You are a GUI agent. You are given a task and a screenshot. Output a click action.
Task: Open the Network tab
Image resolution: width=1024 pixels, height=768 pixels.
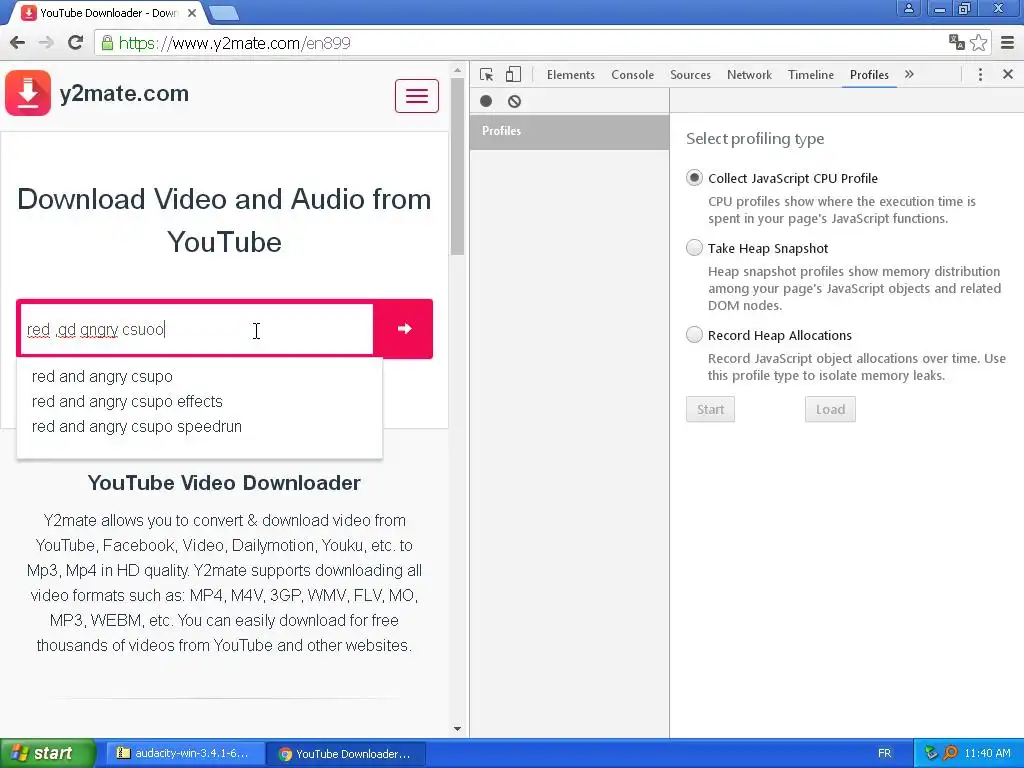749,74
